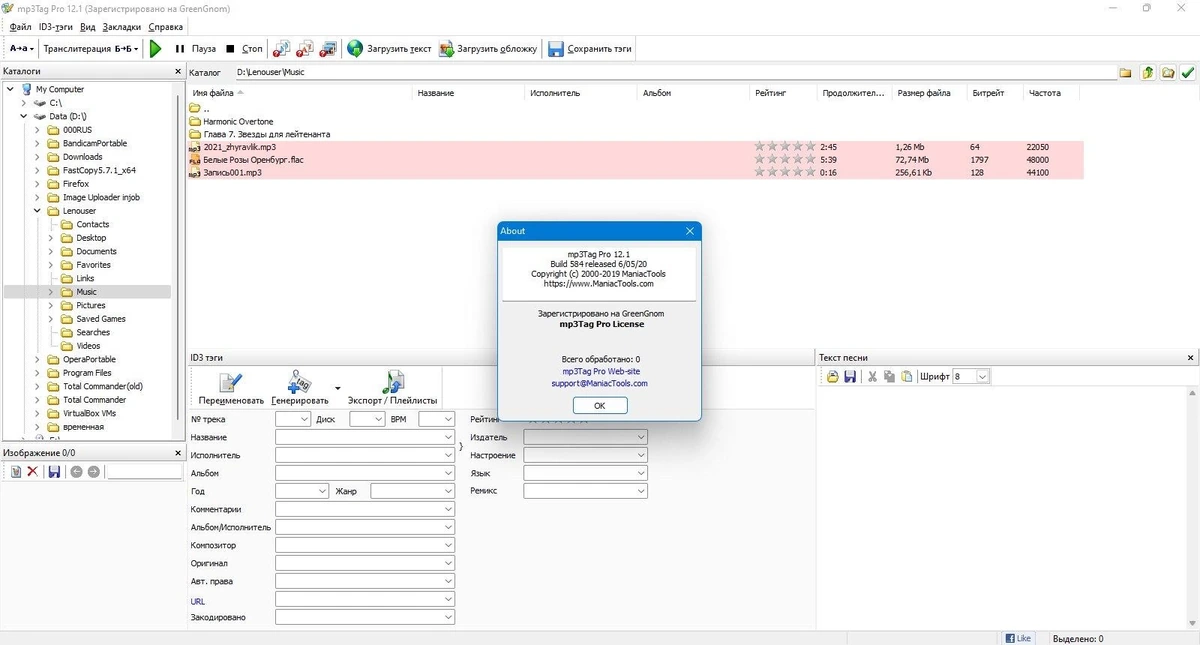Click OK in the About dialog
This screenshot has width=1200, height=645.
(x=600, y=405)
